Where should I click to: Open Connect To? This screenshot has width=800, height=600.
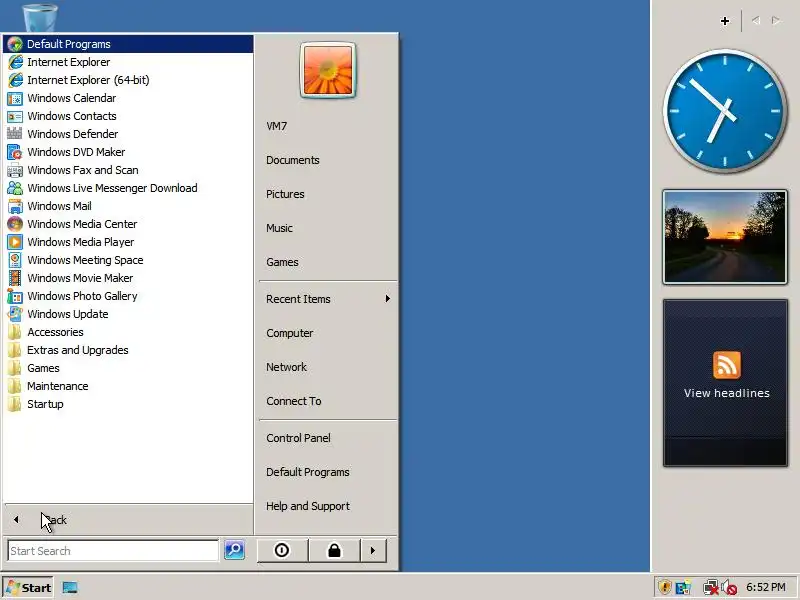point(327,401)
